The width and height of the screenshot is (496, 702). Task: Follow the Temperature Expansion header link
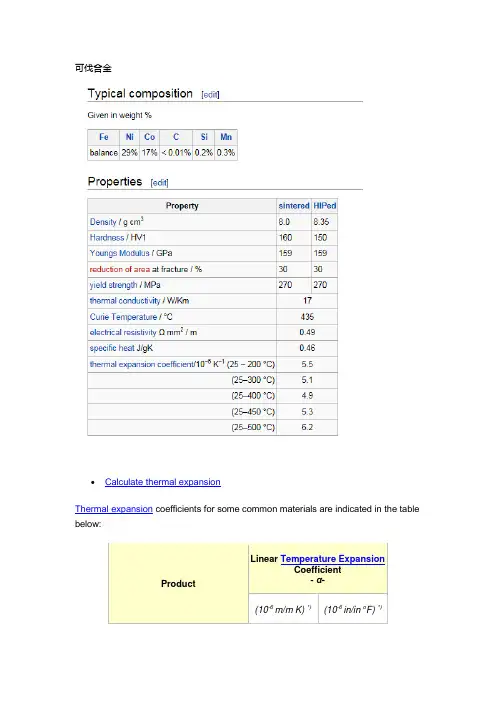[332, 559]
